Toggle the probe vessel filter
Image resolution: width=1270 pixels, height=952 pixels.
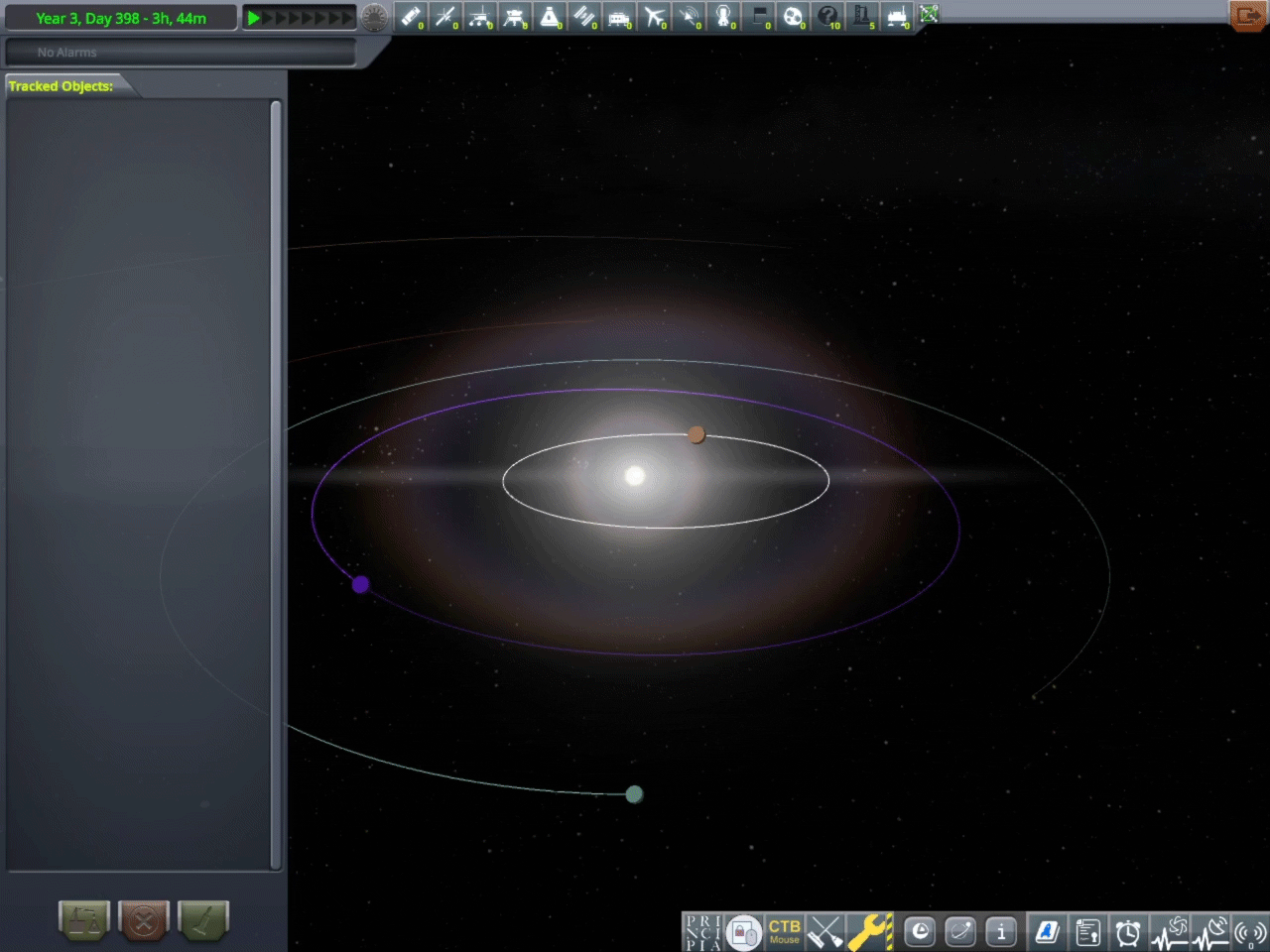445,16
